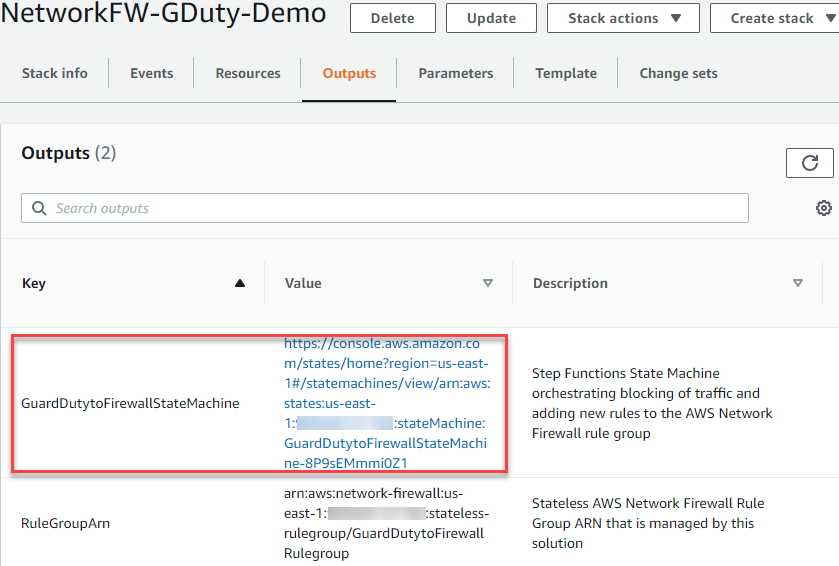Click the refresh outputs icon button
839x566 pixels.
point(809,163)
